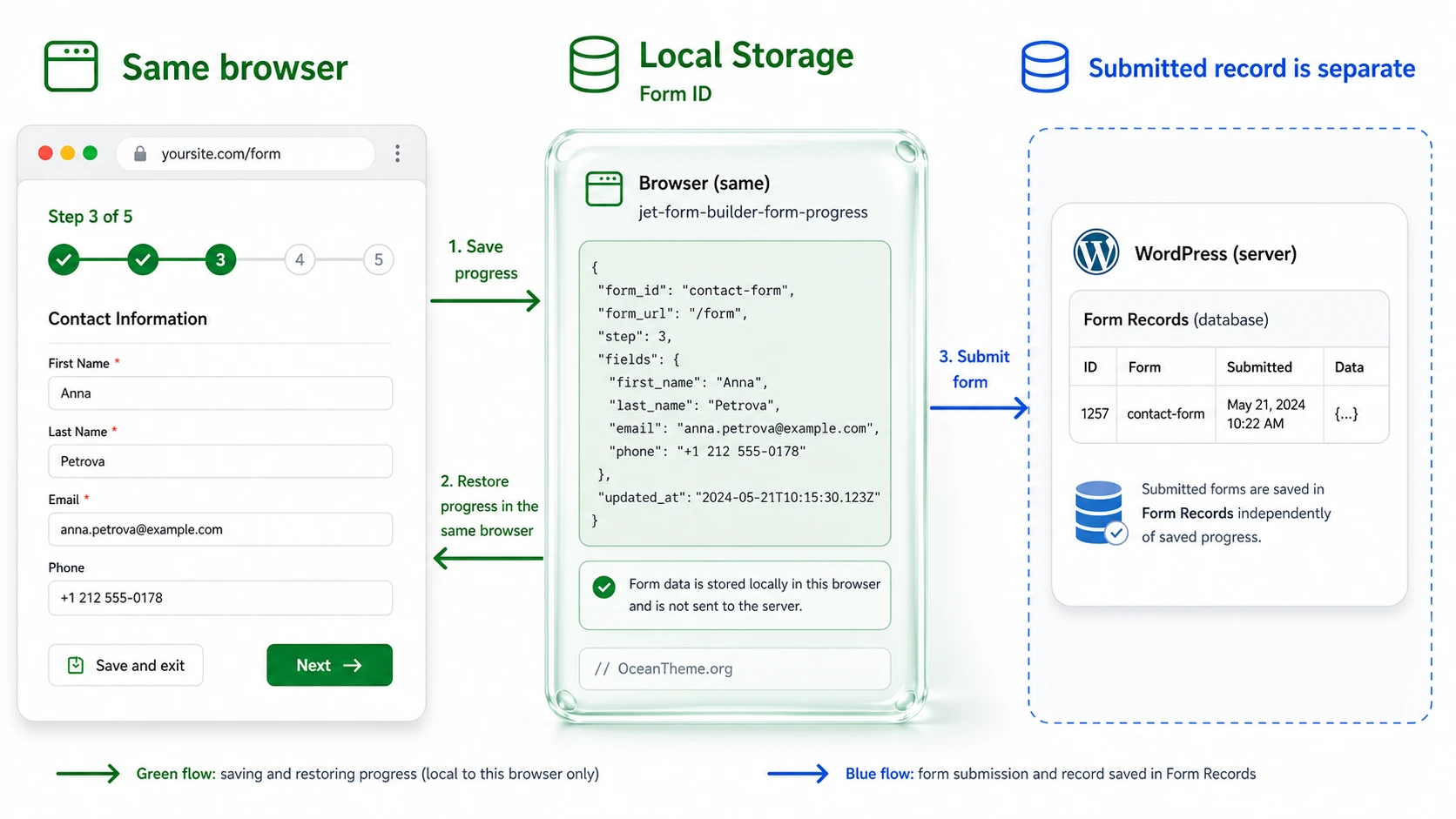The image size is (1456, 819).
Task: Click the Step 3 of 5 label
Action: coord(91,217)
